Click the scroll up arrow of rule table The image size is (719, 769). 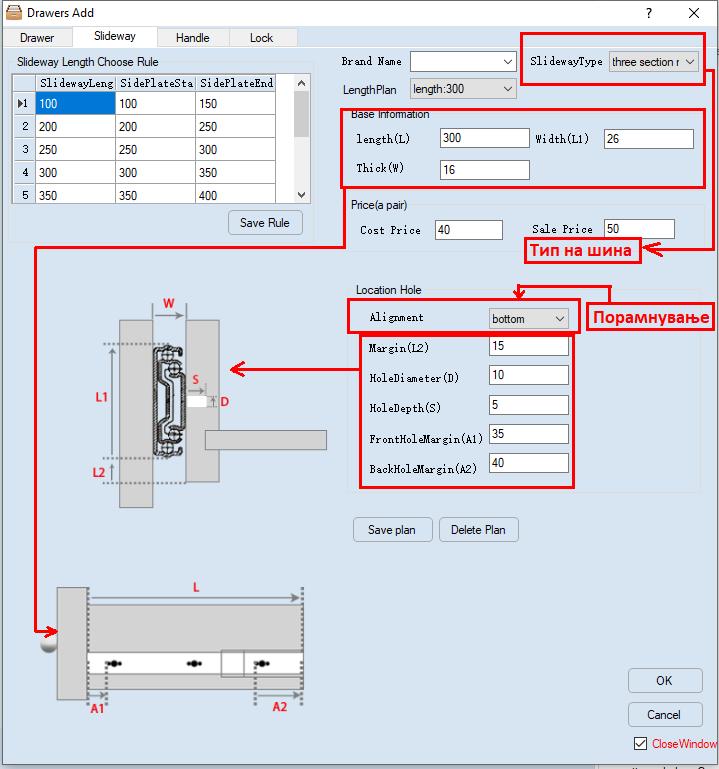click(302, 83)
